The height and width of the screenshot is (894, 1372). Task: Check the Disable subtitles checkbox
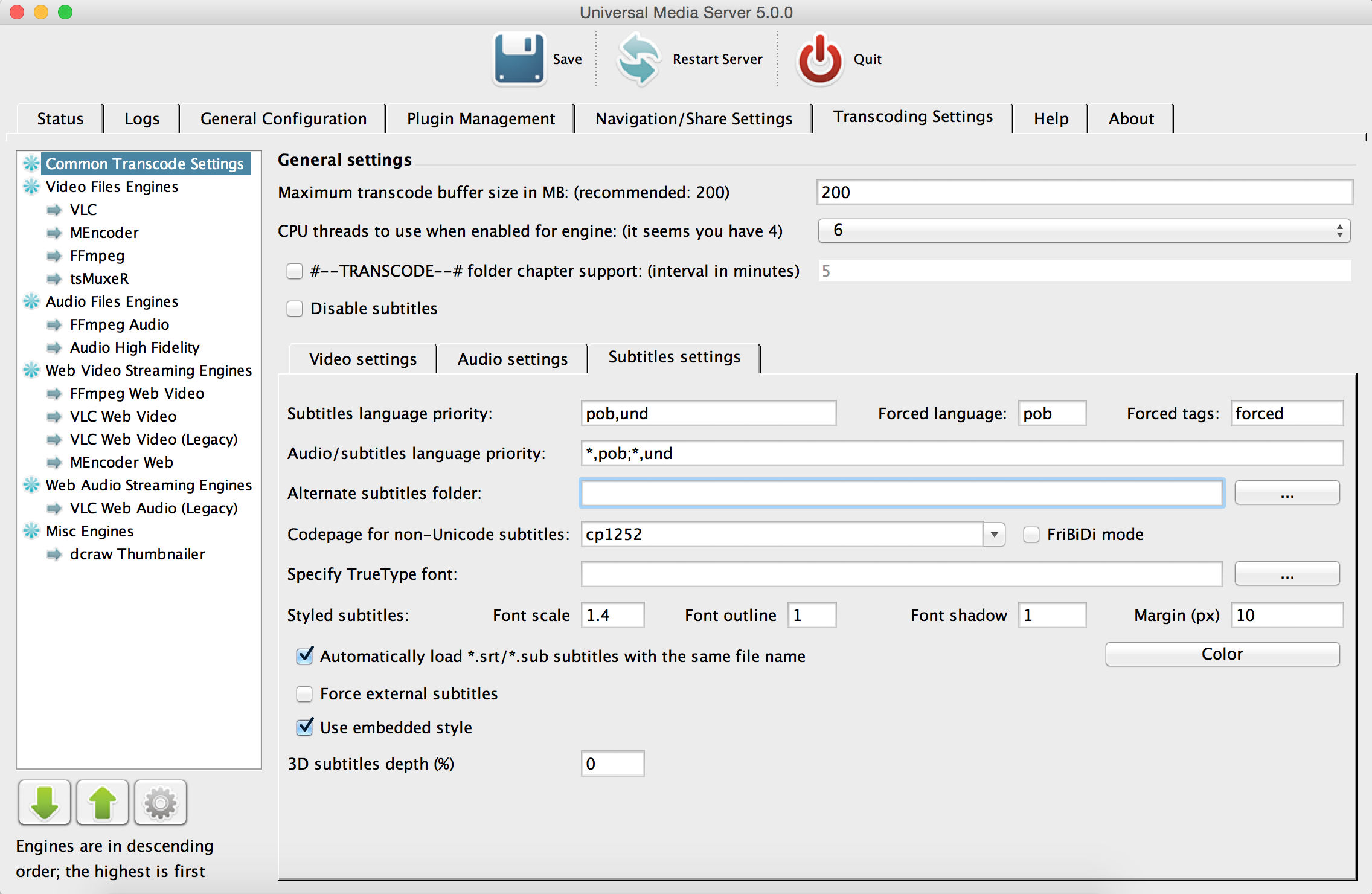pos(295,309)
